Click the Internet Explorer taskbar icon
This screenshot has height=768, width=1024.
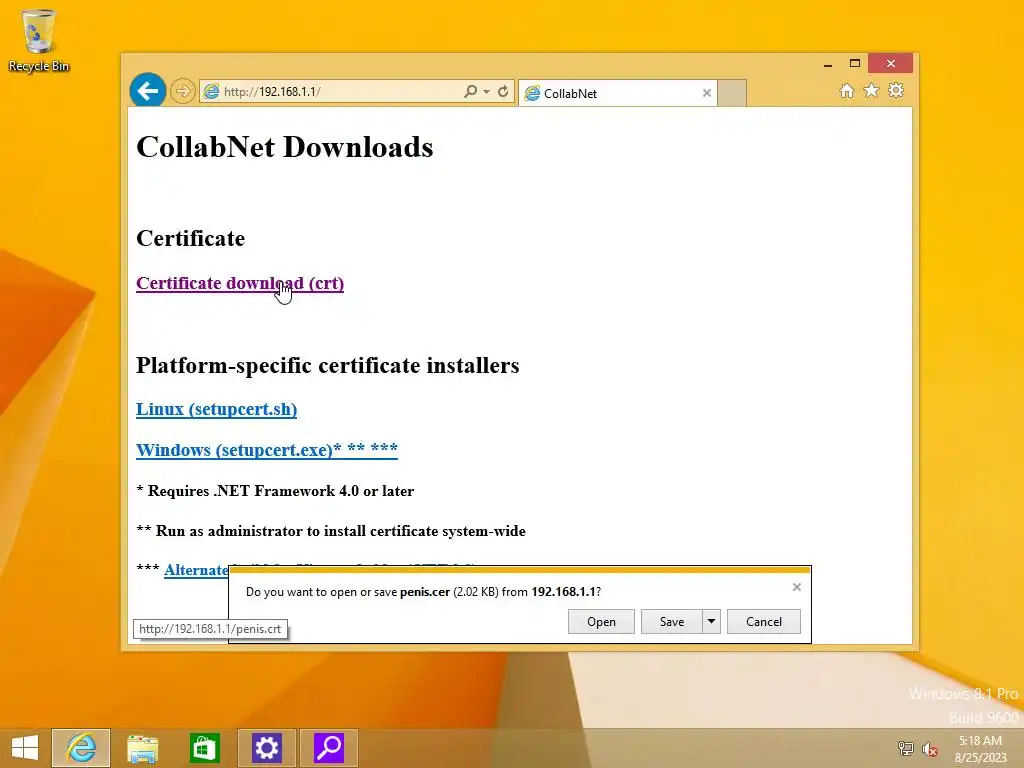click(x=81, y=748)
